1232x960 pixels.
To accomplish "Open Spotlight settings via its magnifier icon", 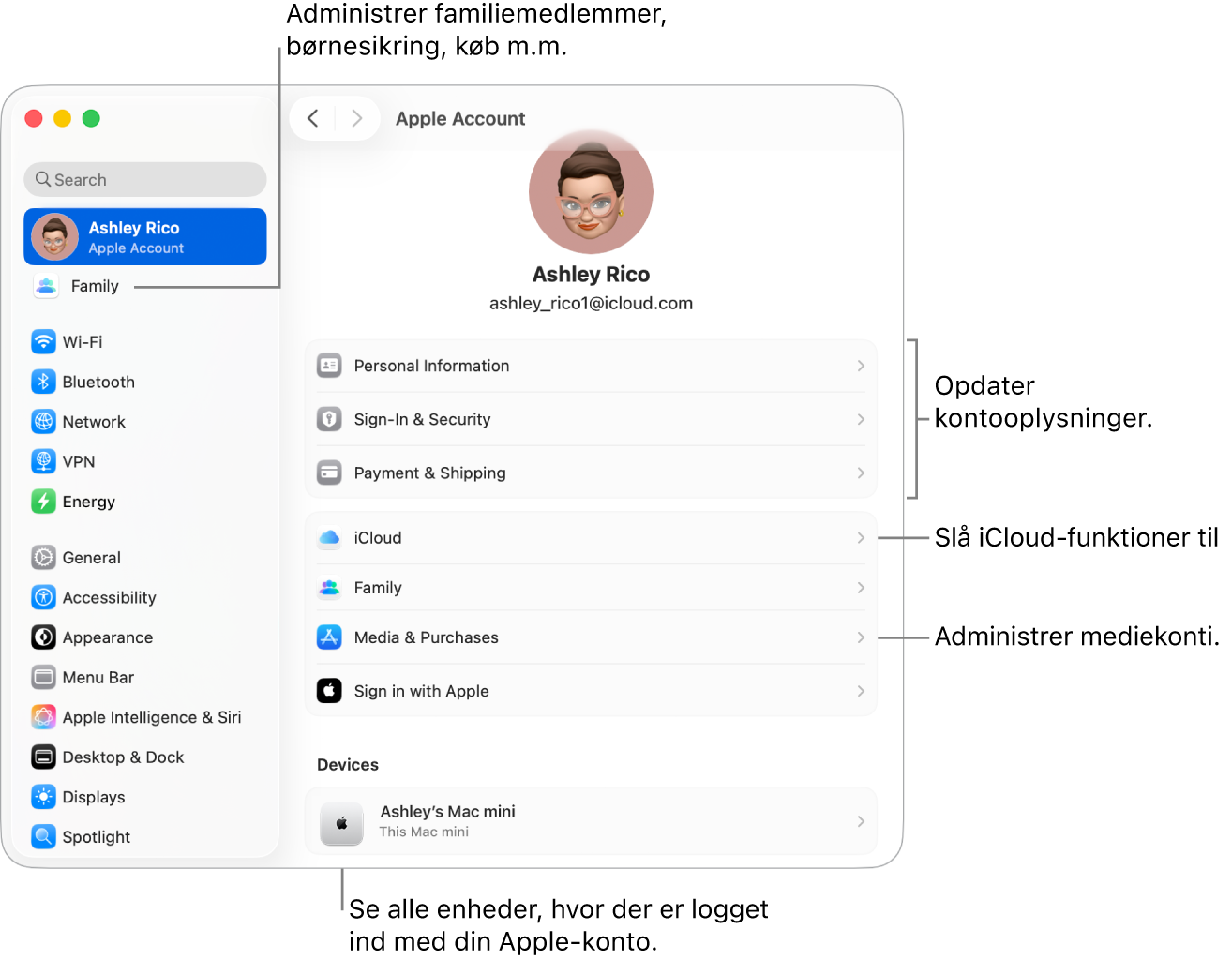I will tap(44, 836).
